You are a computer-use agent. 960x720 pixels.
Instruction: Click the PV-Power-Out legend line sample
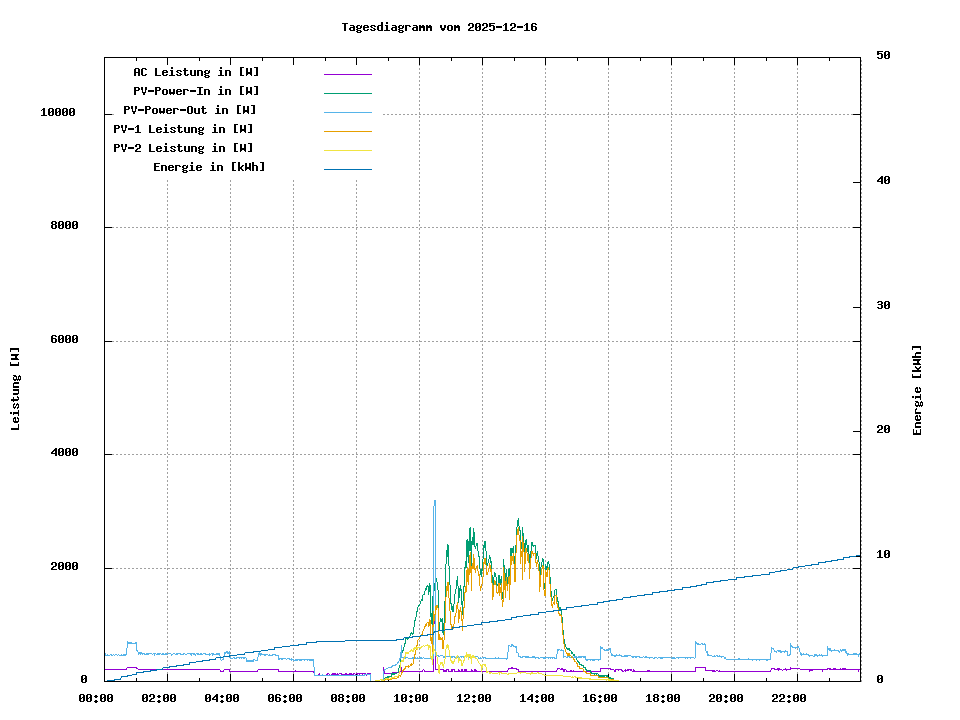[x=347, y=112]
